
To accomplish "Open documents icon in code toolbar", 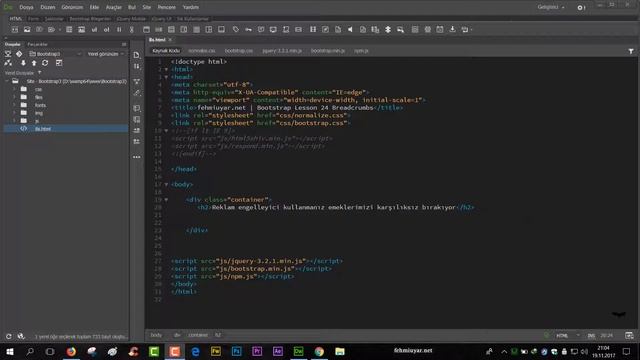I will (x=136, y=55).
